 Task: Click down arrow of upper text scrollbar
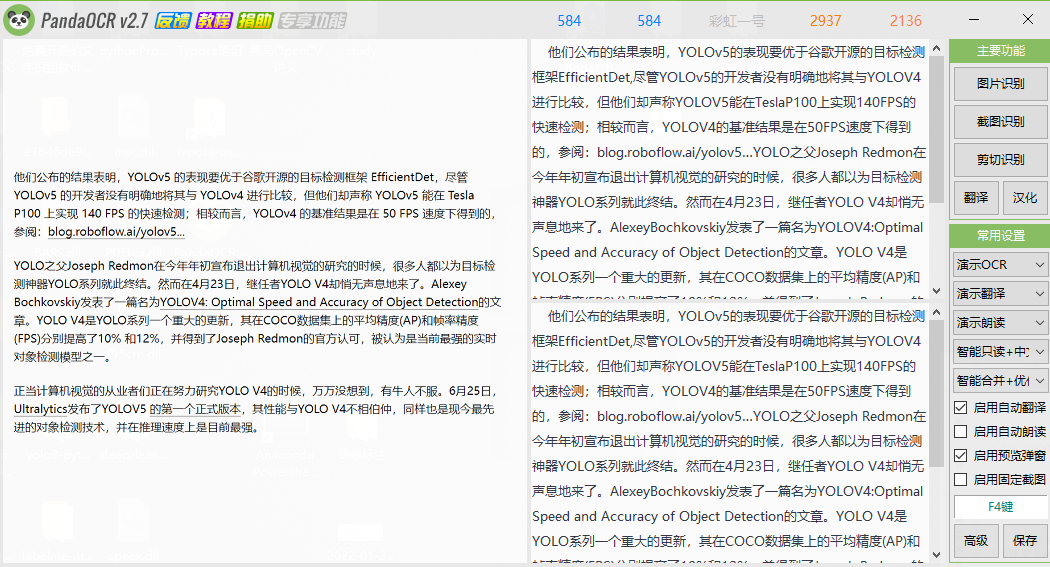click(937, 291)
